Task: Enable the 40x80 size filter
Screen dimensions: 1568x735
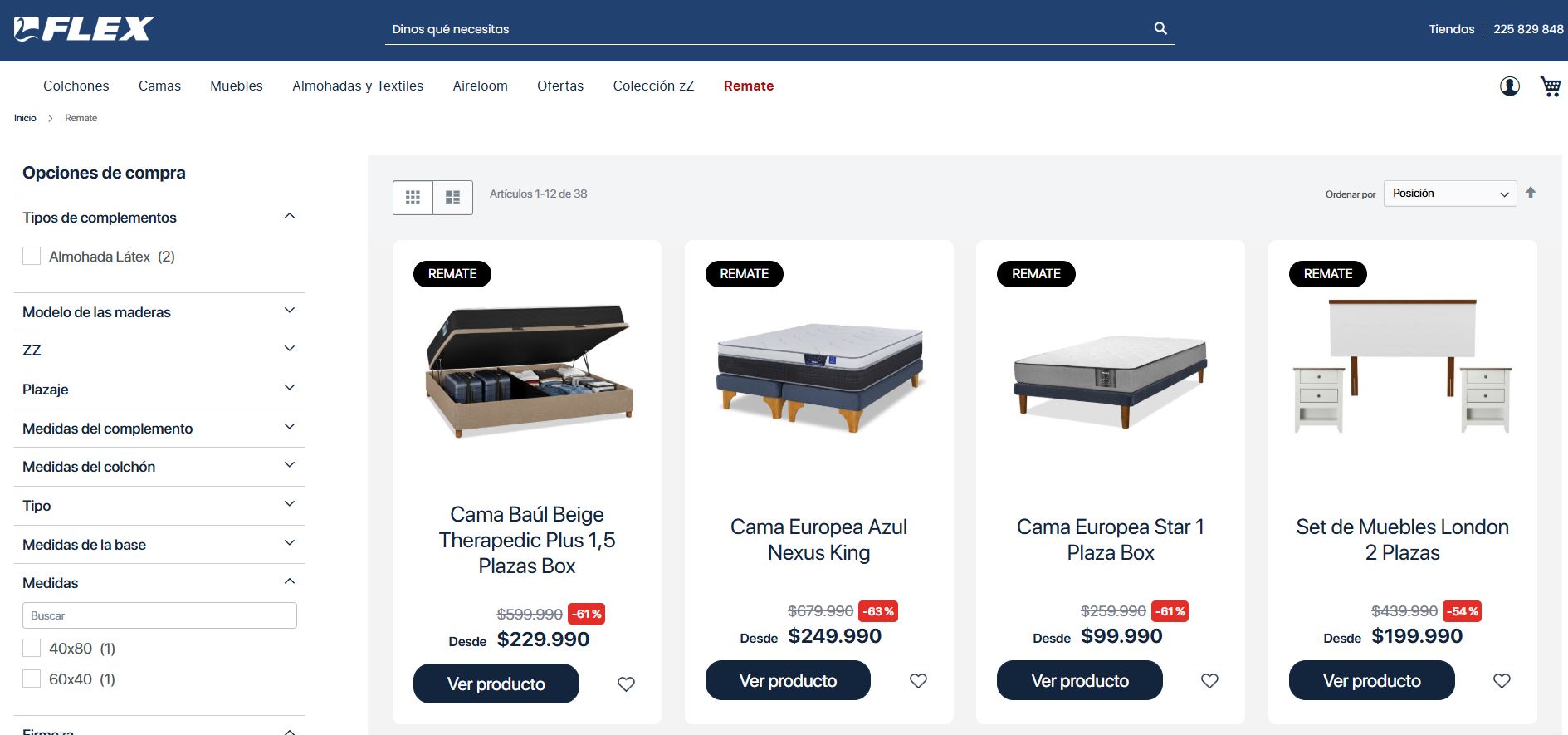Action: [32, 649]
